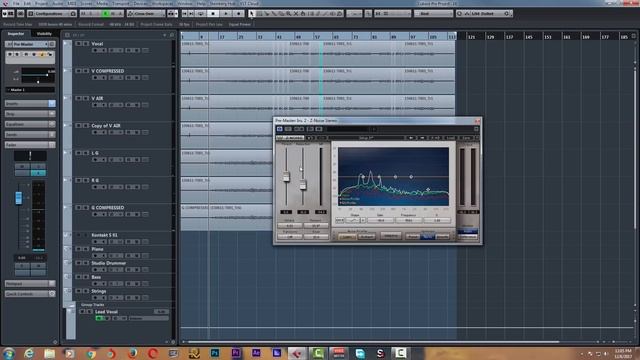The image size is (640, 360).
Task: Click the Difference monitor button in Z-Noise
Action: tap(467, 237)
